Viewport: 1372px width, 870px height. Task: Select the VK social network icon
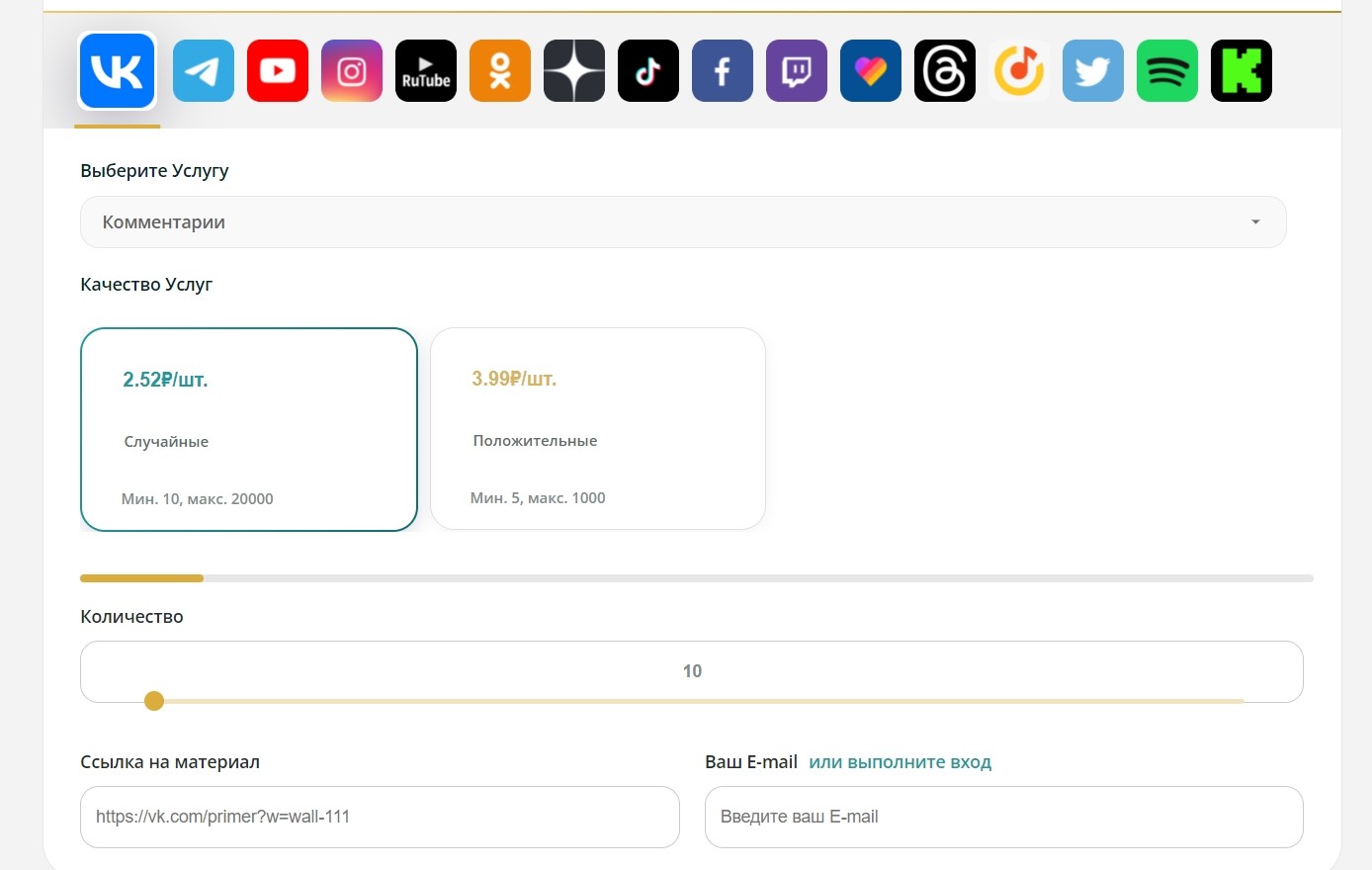tap(117, 70)
